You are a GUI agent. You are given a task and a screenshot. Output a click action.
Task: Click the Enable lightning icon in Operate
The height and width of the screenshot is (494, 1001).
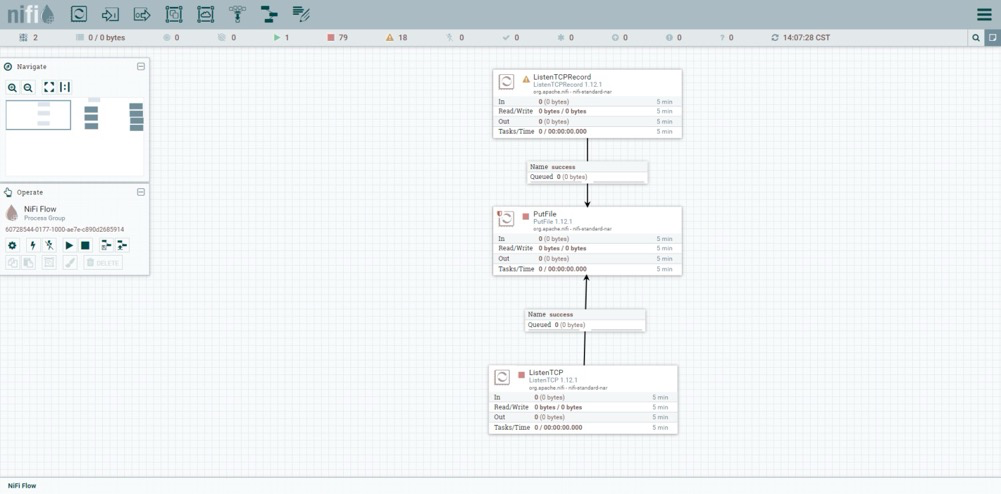33,245
